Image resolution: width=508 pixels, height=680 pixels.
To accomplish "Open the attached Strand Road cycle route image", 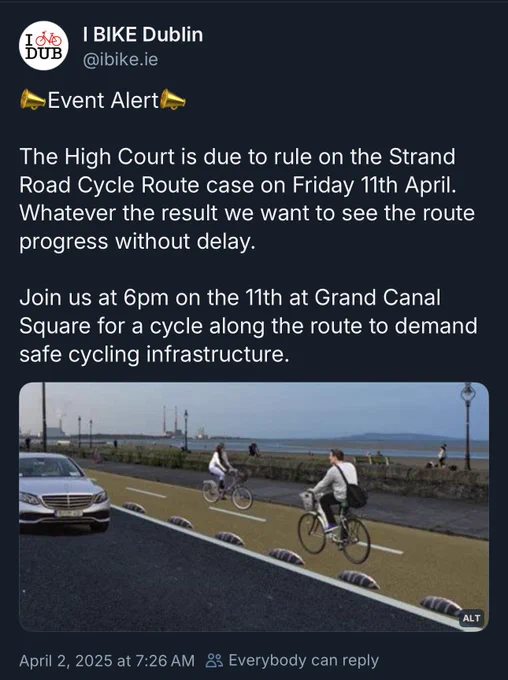I will click(x=254, y=507).
